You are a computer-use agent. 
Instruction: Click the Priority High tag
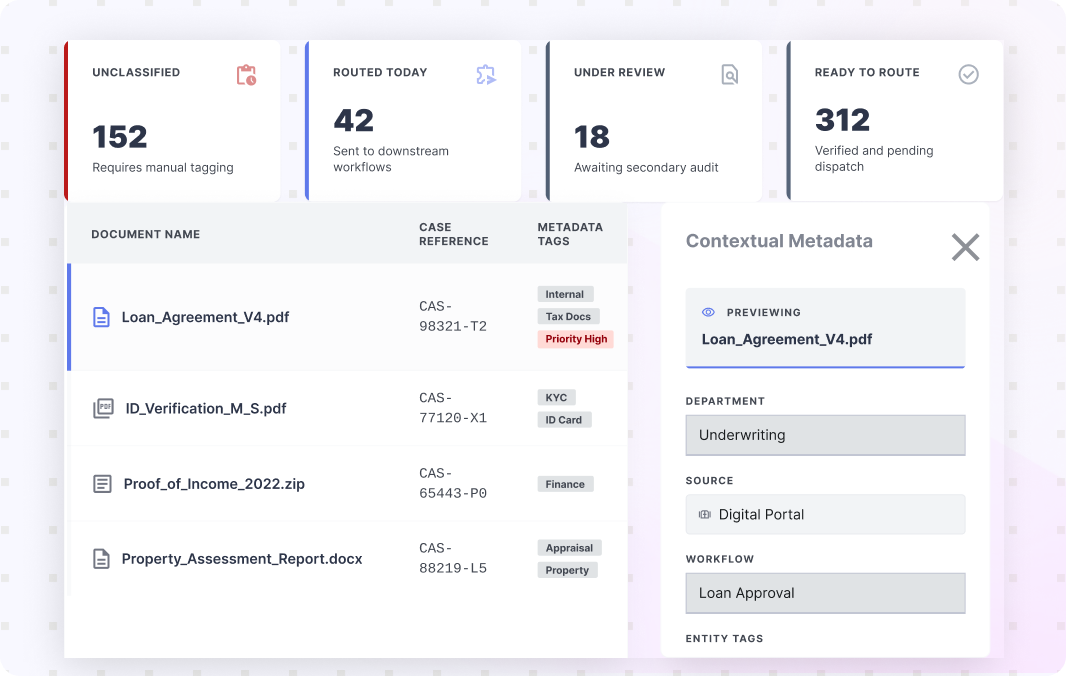[576, 339]
